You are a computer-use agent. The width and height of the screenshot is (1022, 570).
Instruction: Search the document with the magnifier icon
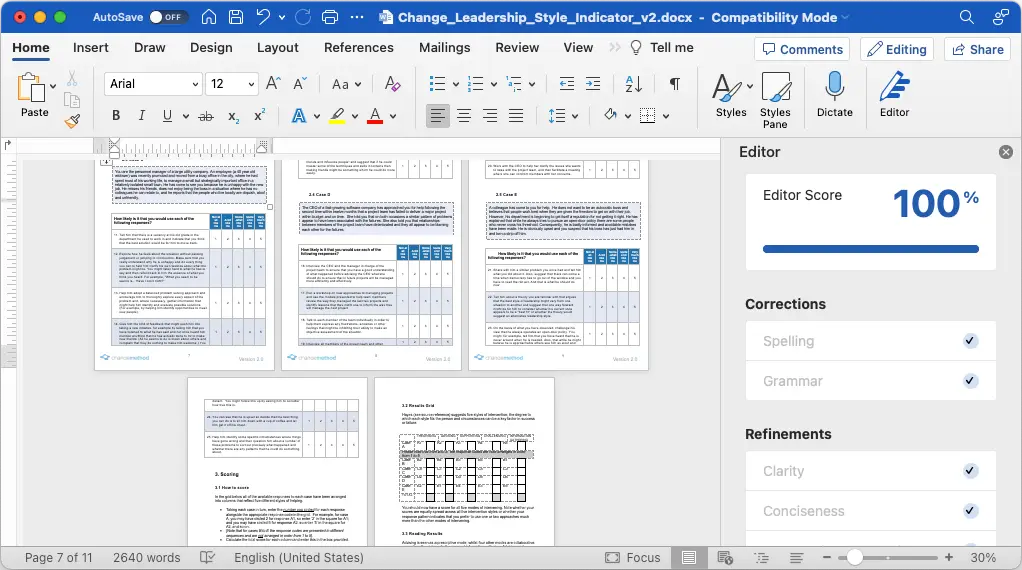pos(967,17)
